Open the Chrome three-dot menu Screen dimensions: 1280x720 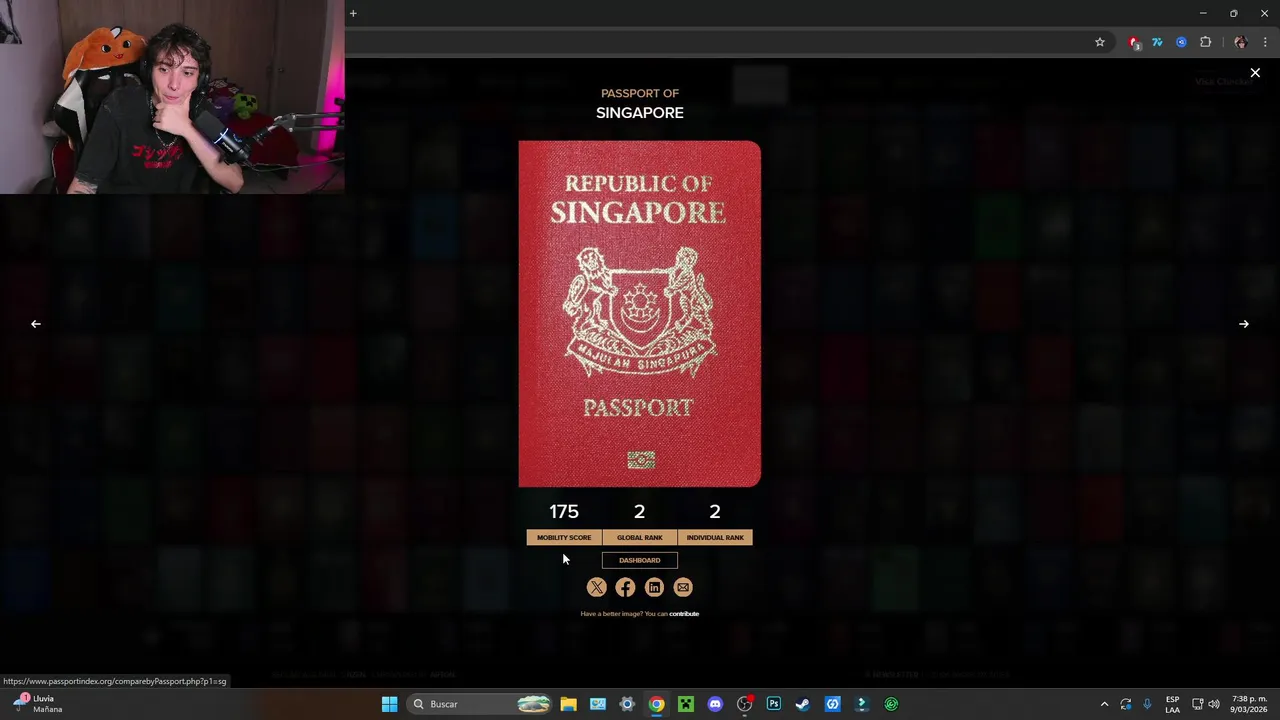[1265, 42]
